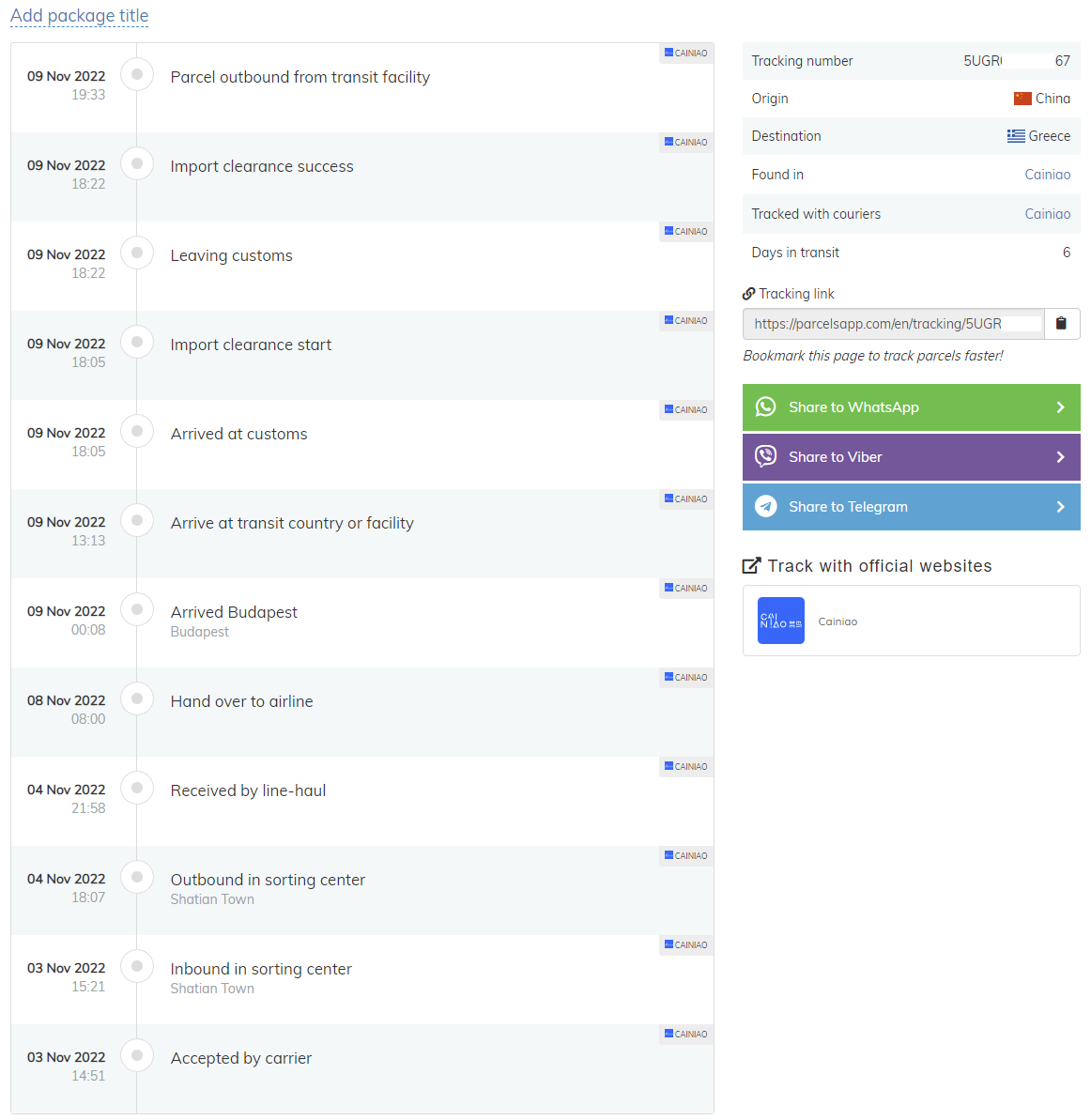Click Cainiao badge on Hand over to airline row
Screen dimensions: 1091x1120
point(686,677)
